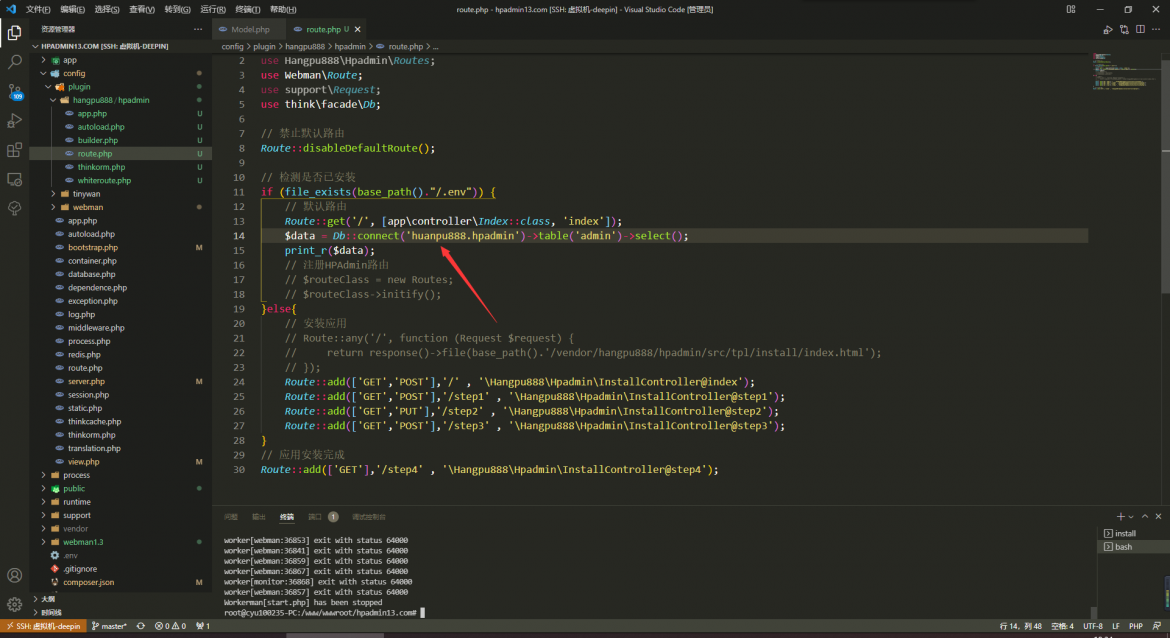The image size is (1170, 638).
Task: Open whiteroute.php in the file tree
Action: tap(104, 181)
